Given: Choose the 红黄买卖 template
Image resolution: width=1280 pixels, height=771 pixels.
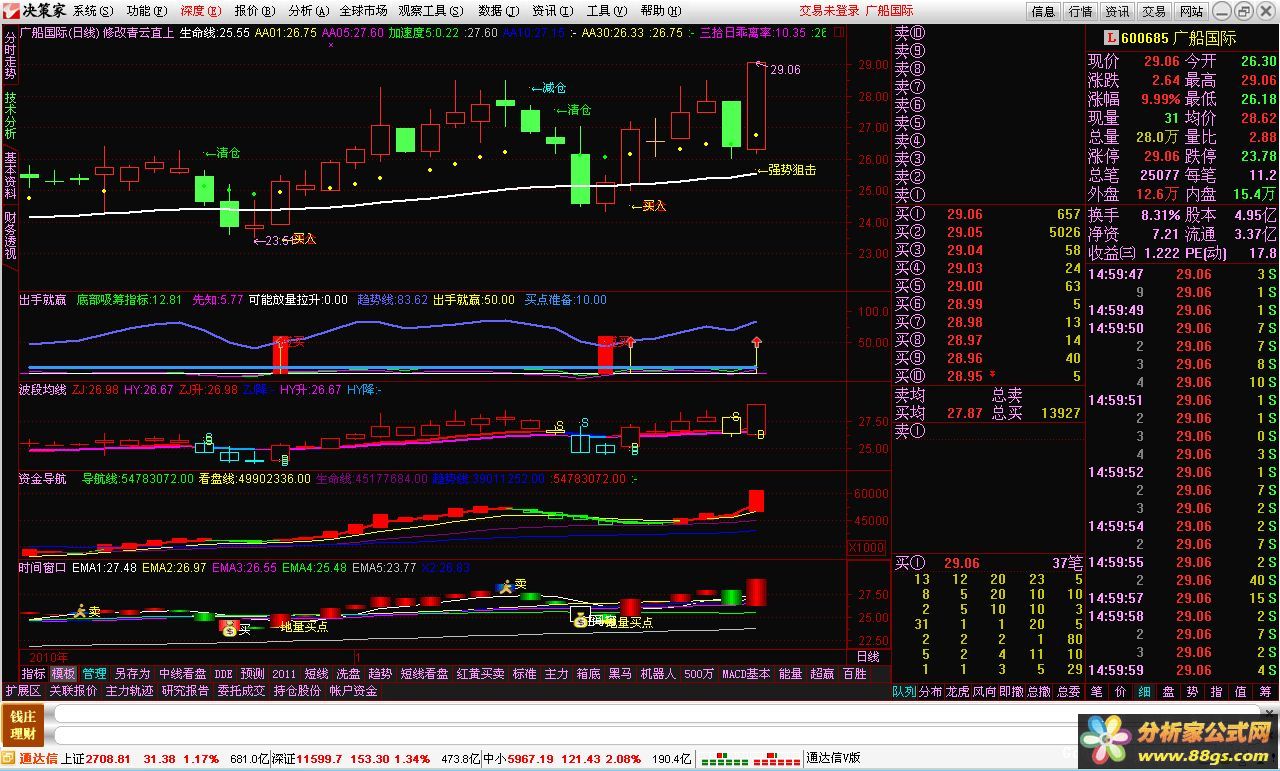Looking at the screenshot, I should point(481,674).
